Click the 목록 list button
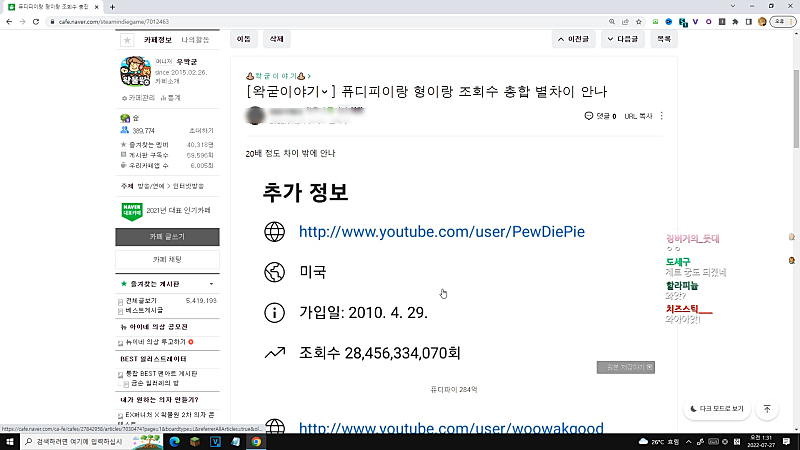Screen dimensions: 800x450 pyautogui.click(x=663, y=39)
